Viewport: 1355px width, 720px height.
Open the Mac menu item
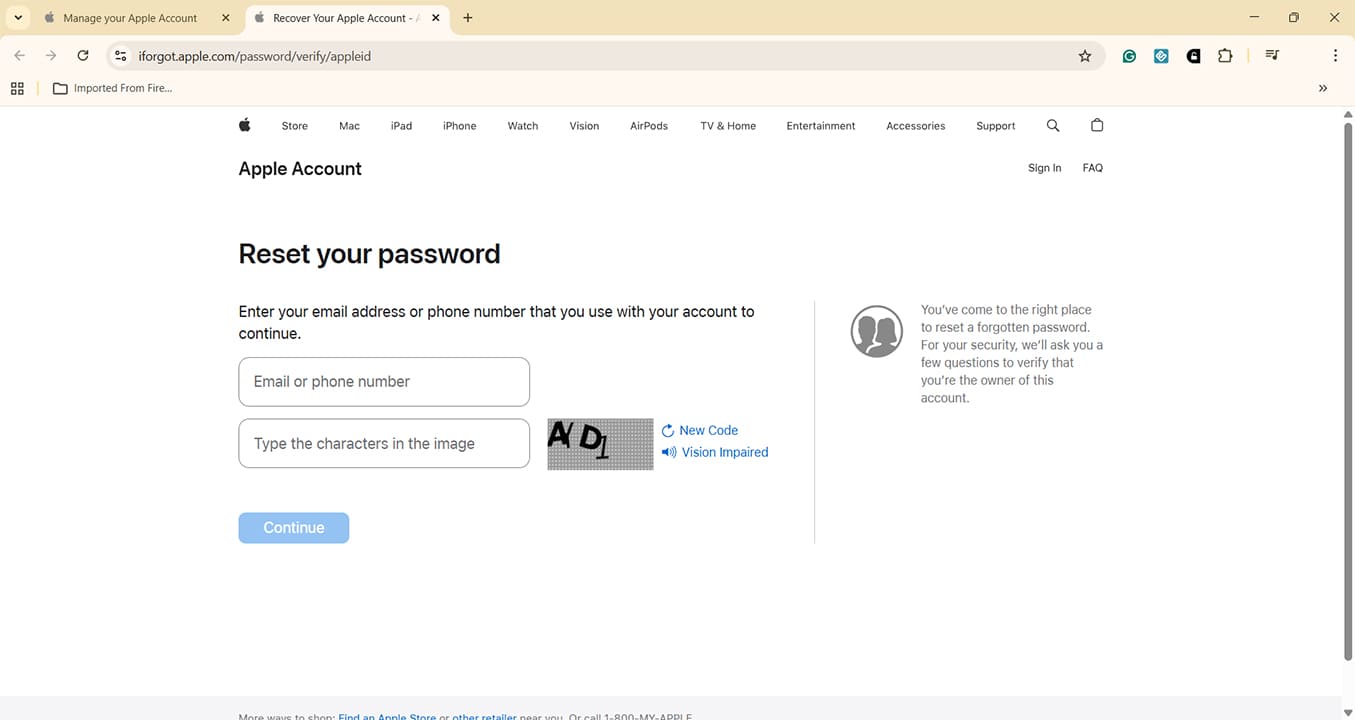coord(349,126)
